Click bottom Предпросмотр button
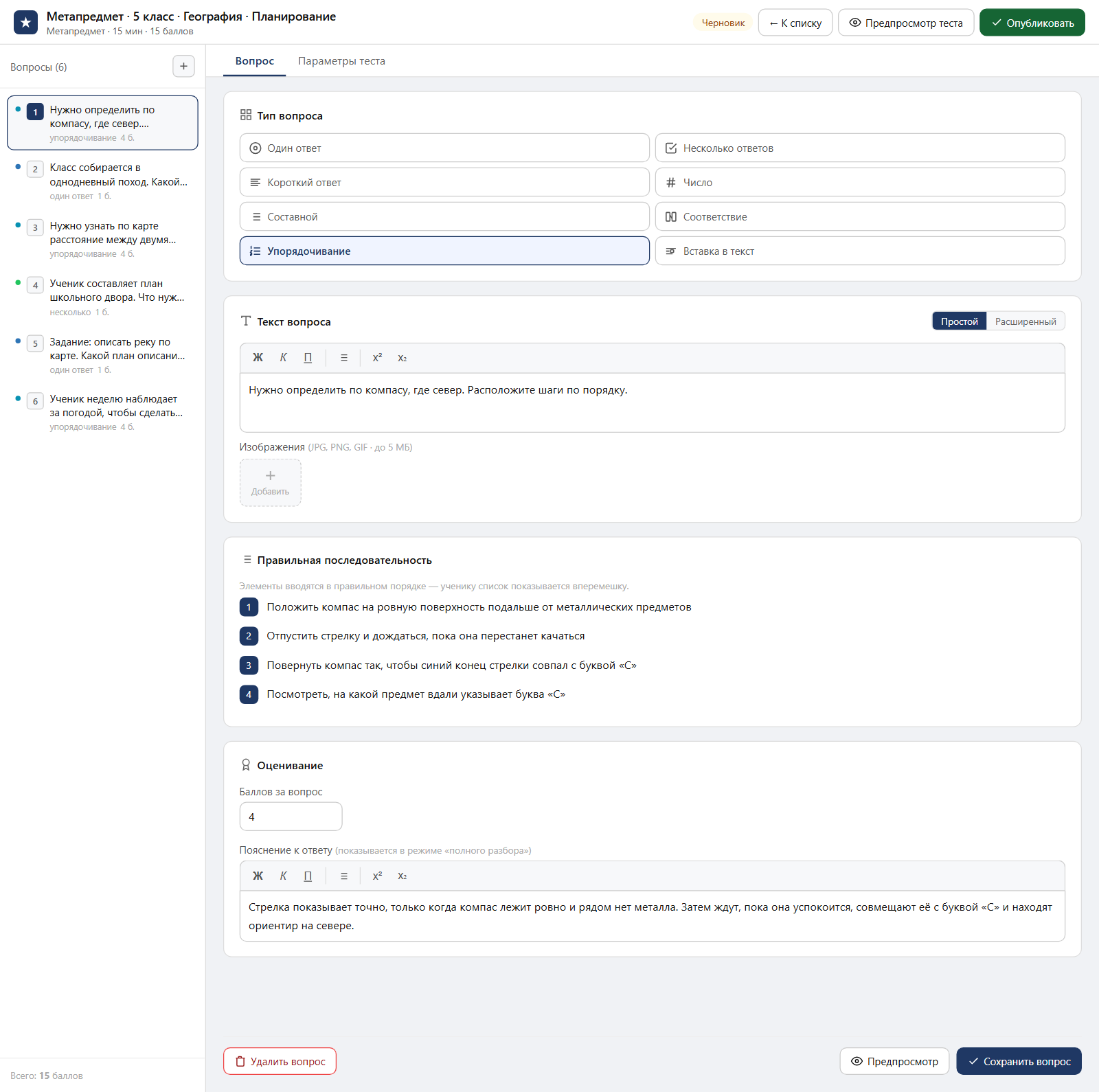The width and height of the screenshot is (1099, 1092). (x=894, y=1061)
